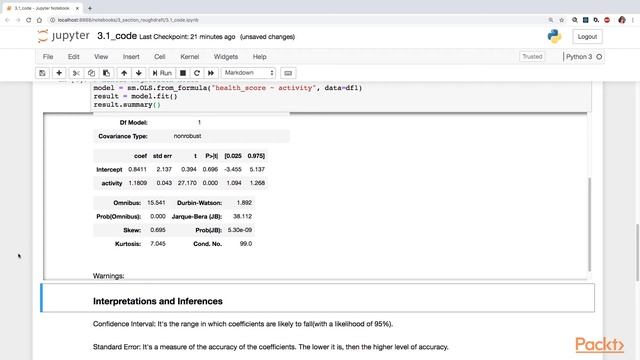Open the command palette keyboard icon
Viewport: 640px width, 360px height.
(x=288, y=73)
